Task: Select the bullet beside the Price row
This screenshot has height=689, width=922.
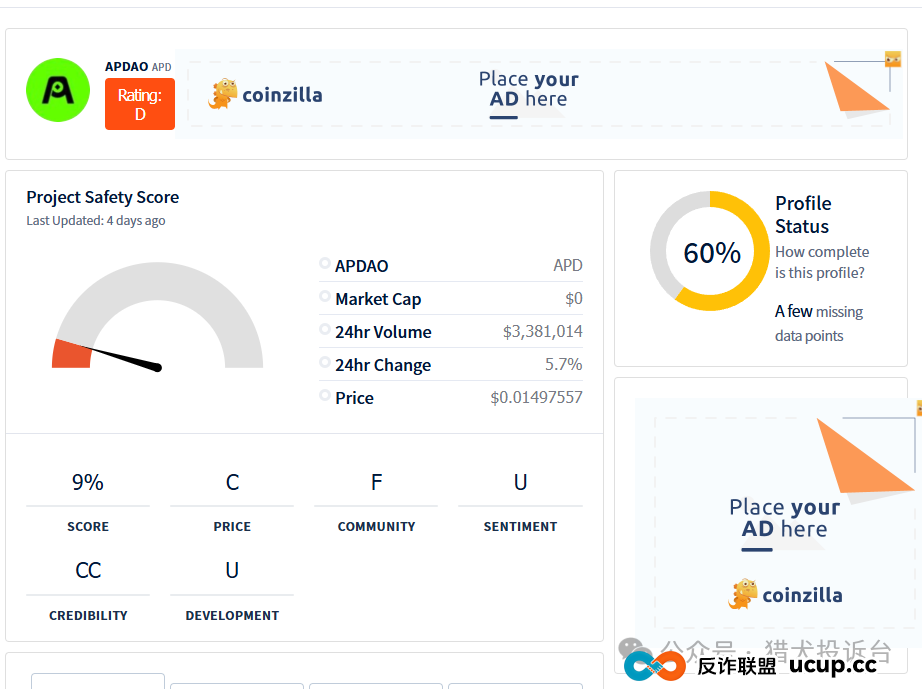Action: 325,395
